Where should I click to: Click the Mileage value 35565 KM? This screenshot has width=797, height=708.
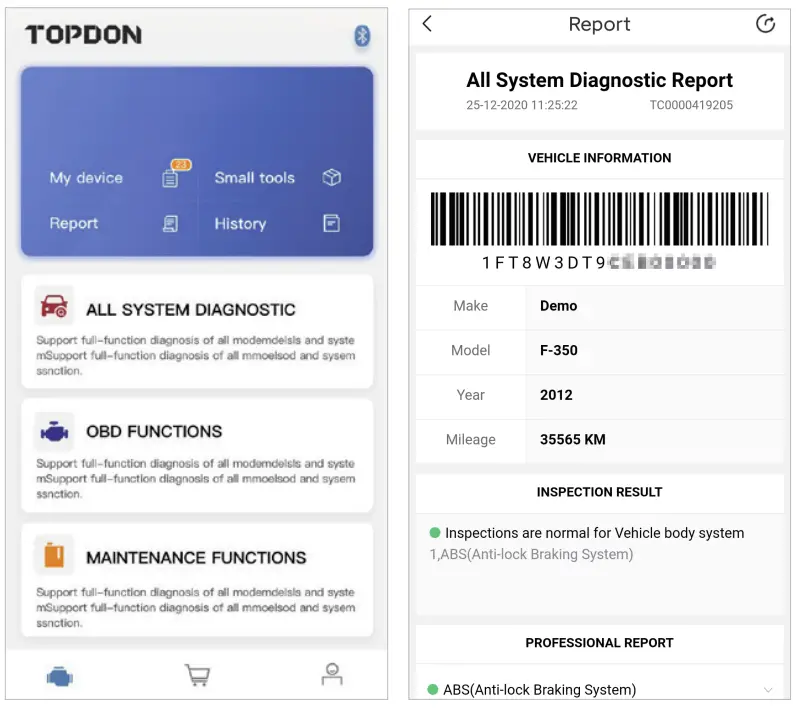point(572,440)
